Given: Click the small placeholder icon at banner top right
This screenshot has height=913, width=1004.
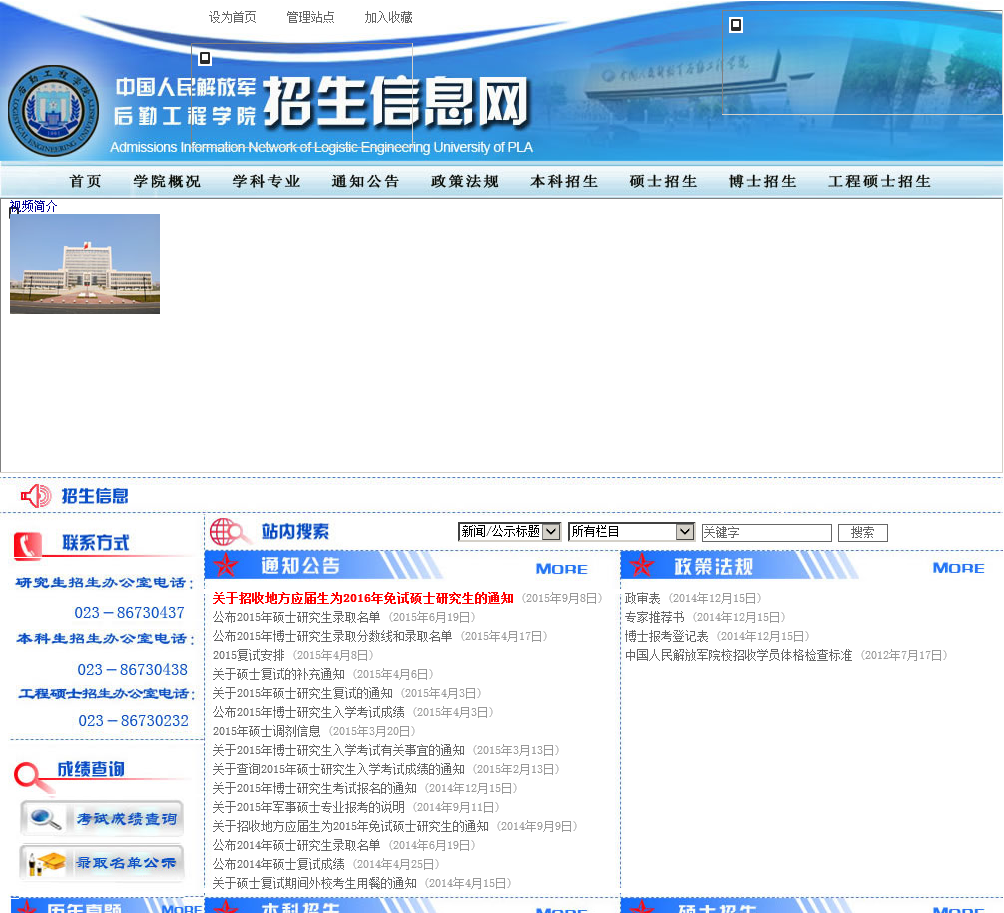Looking at the screenshot, I should pos(736,25).
